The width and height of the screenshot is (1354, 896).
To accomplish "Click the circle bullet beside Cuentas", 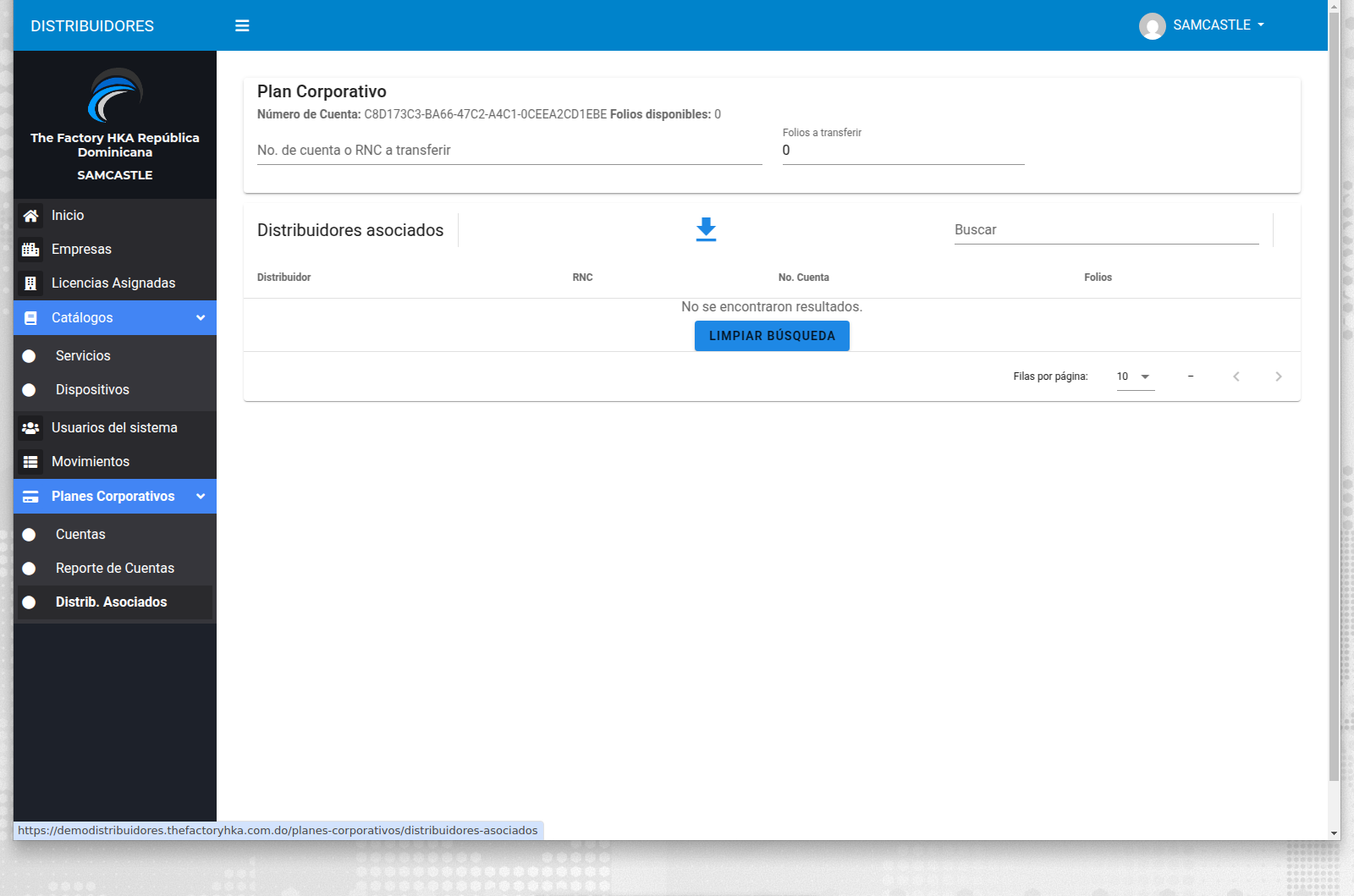I will point(29,535).
